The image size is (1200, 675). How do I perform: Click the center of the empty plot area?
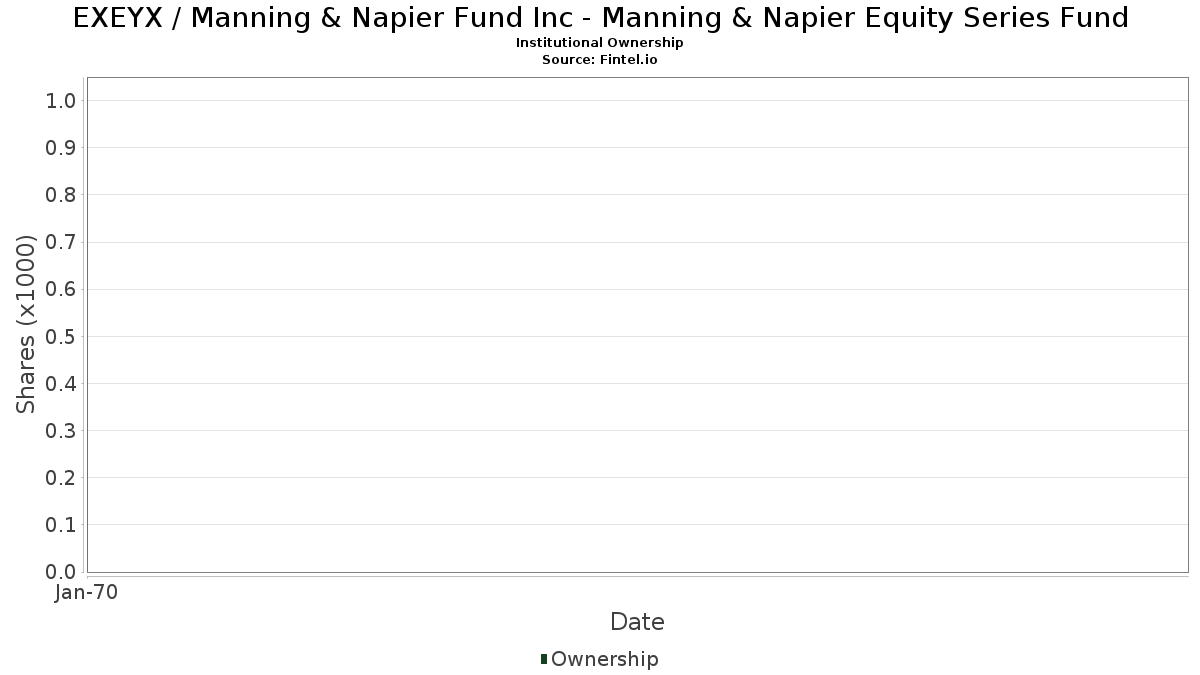[x=637, y=324]
